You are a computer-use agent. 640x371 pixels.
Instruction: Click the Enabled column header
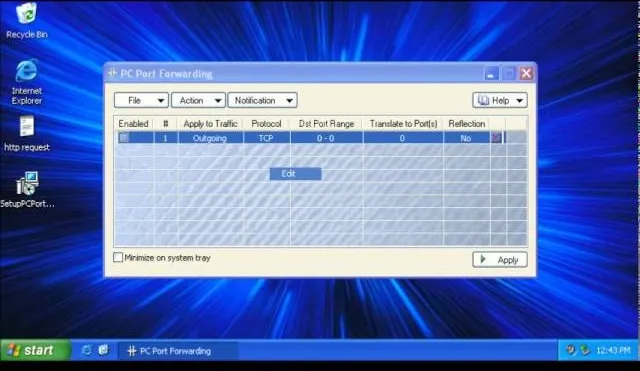click(133, 124)
